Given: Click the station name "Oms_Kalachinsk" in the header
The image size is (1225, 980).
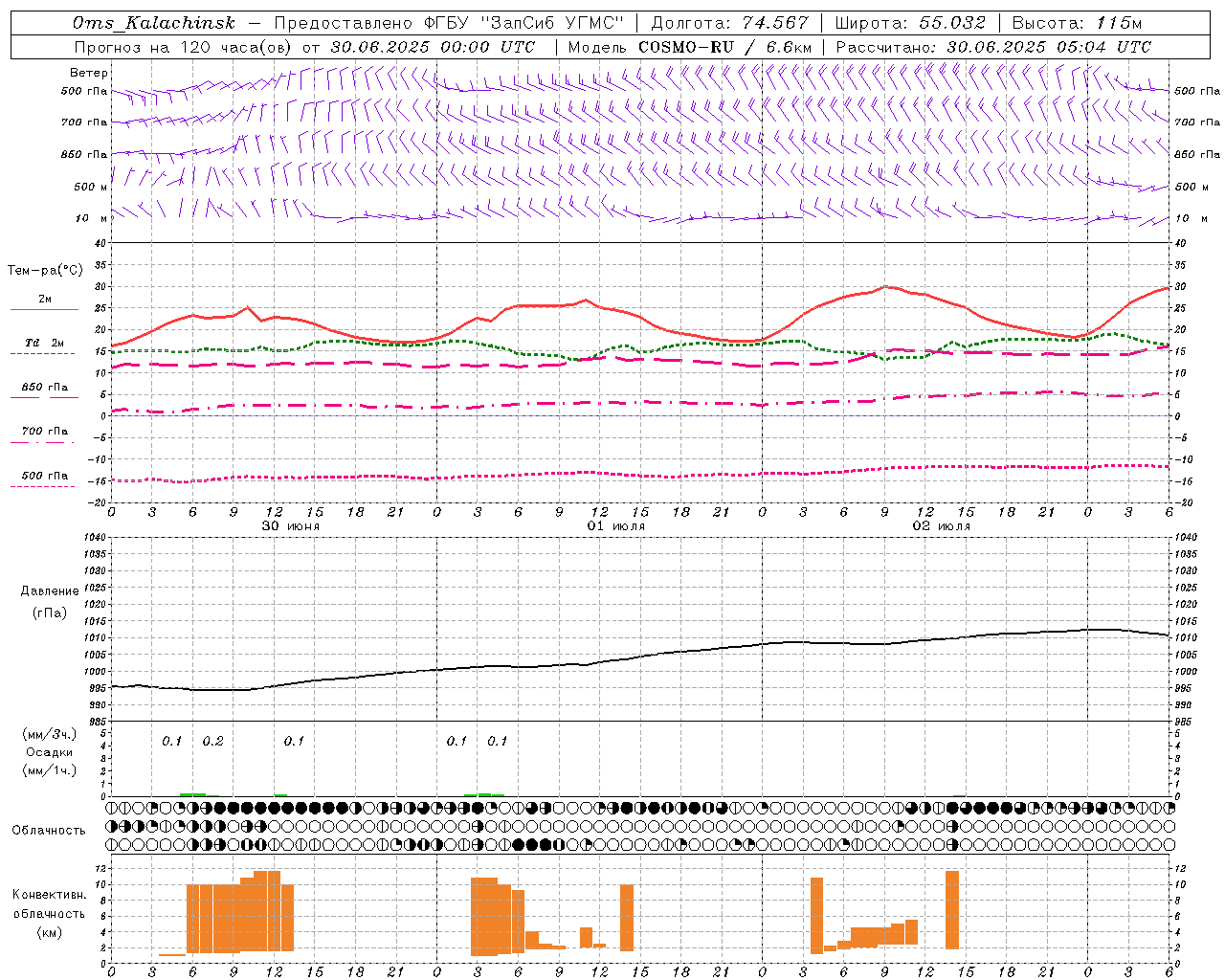Looking at the screenshot, I should tap(153, 23).
